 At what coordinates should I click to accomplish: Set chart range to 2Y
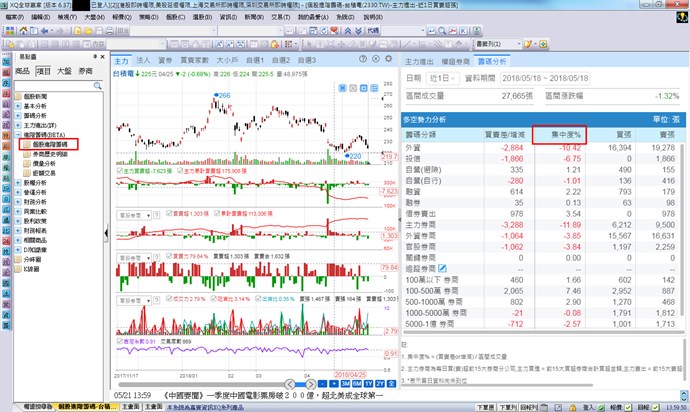[380, 384]
